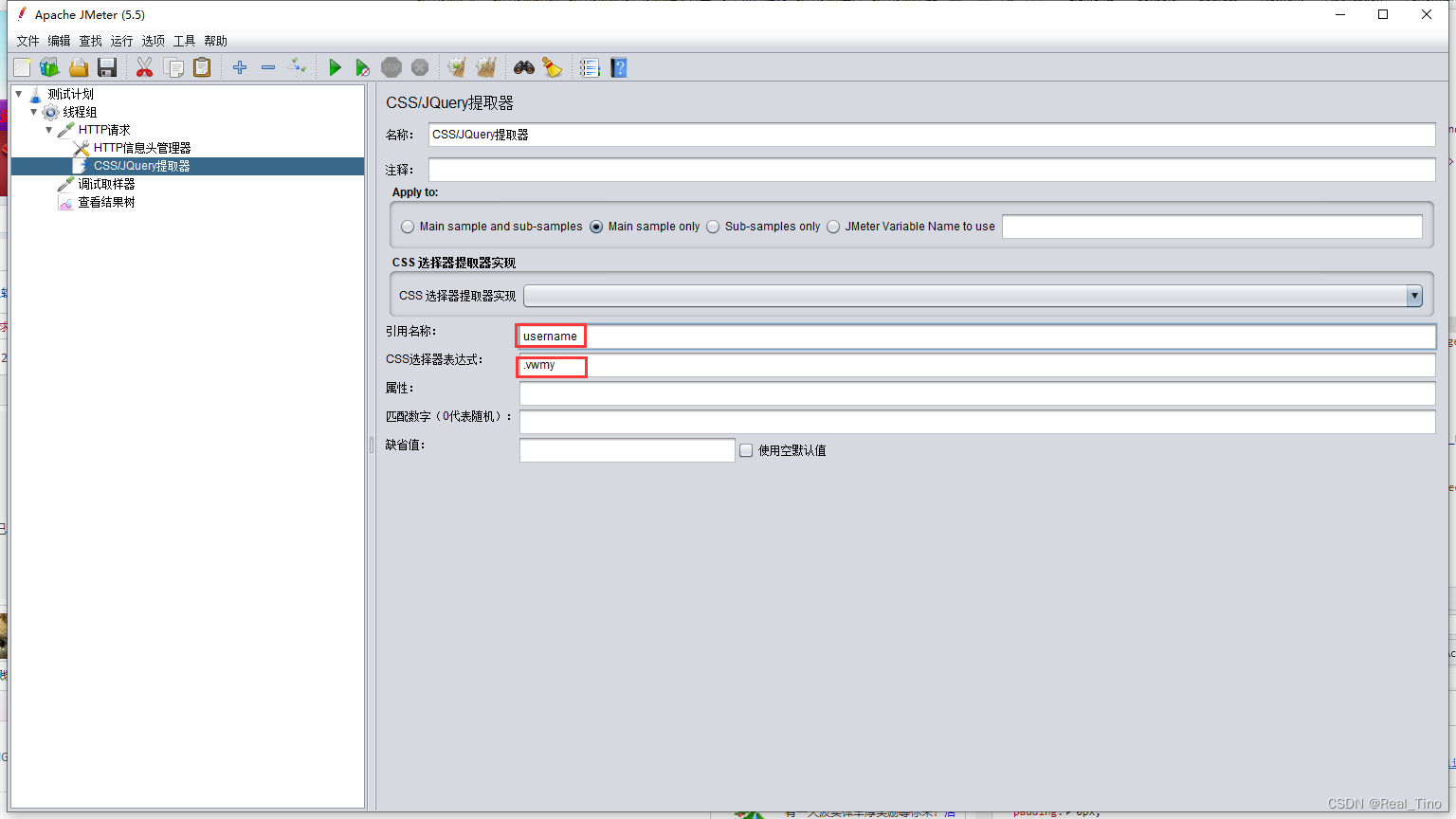The height and width of the screenshot is (819, 1456).
Task: Open the 选项 menu
Action: pos(153,41)
